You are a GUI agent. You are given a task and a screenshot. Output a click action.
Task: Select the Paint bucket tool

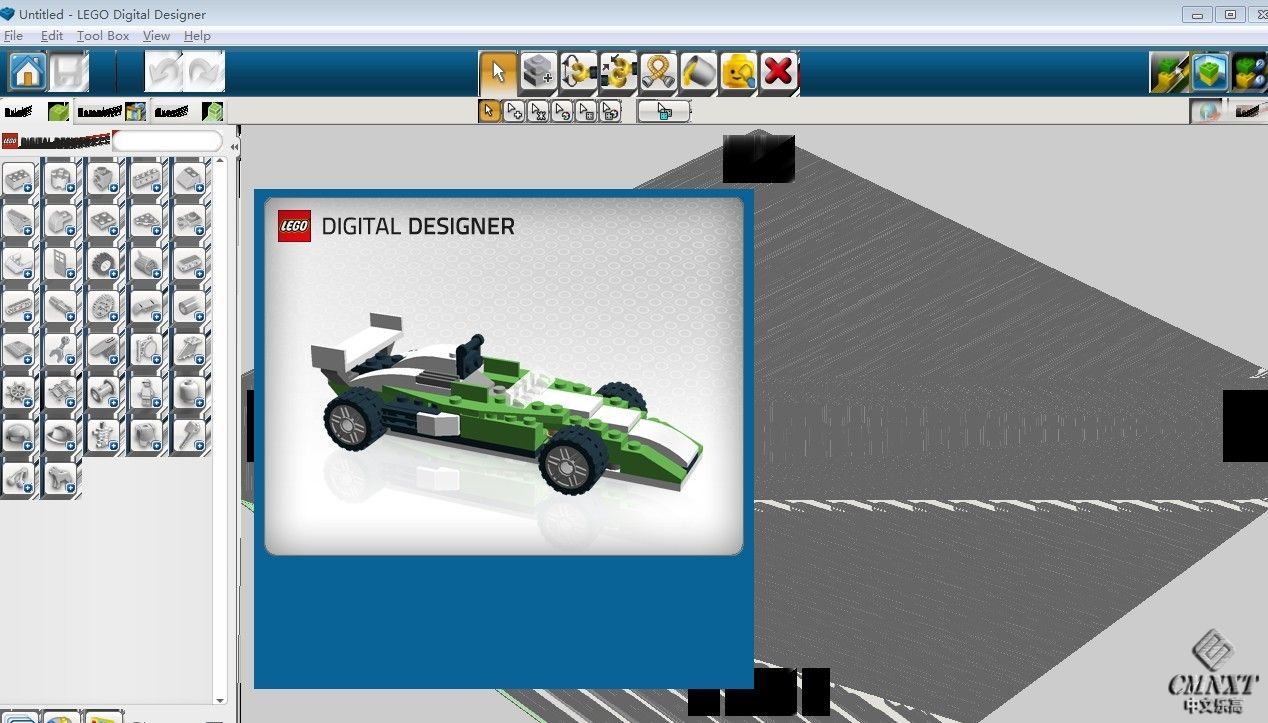pos(698,72)
